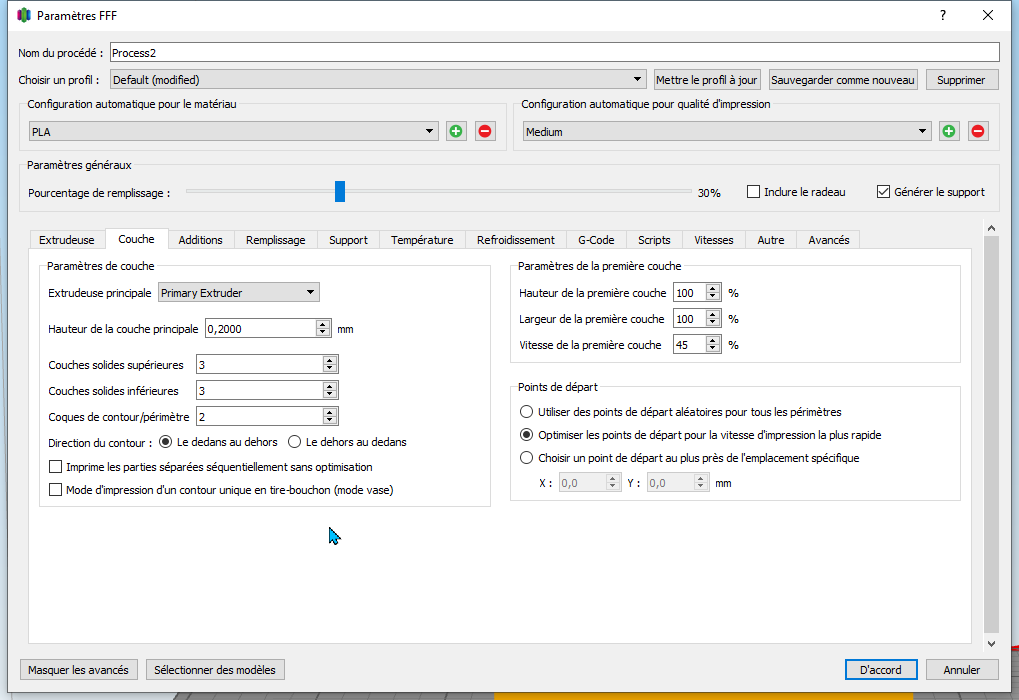Click Masquer les avancés button
This screenshot has width=1019, height=700.
(78, 669)
